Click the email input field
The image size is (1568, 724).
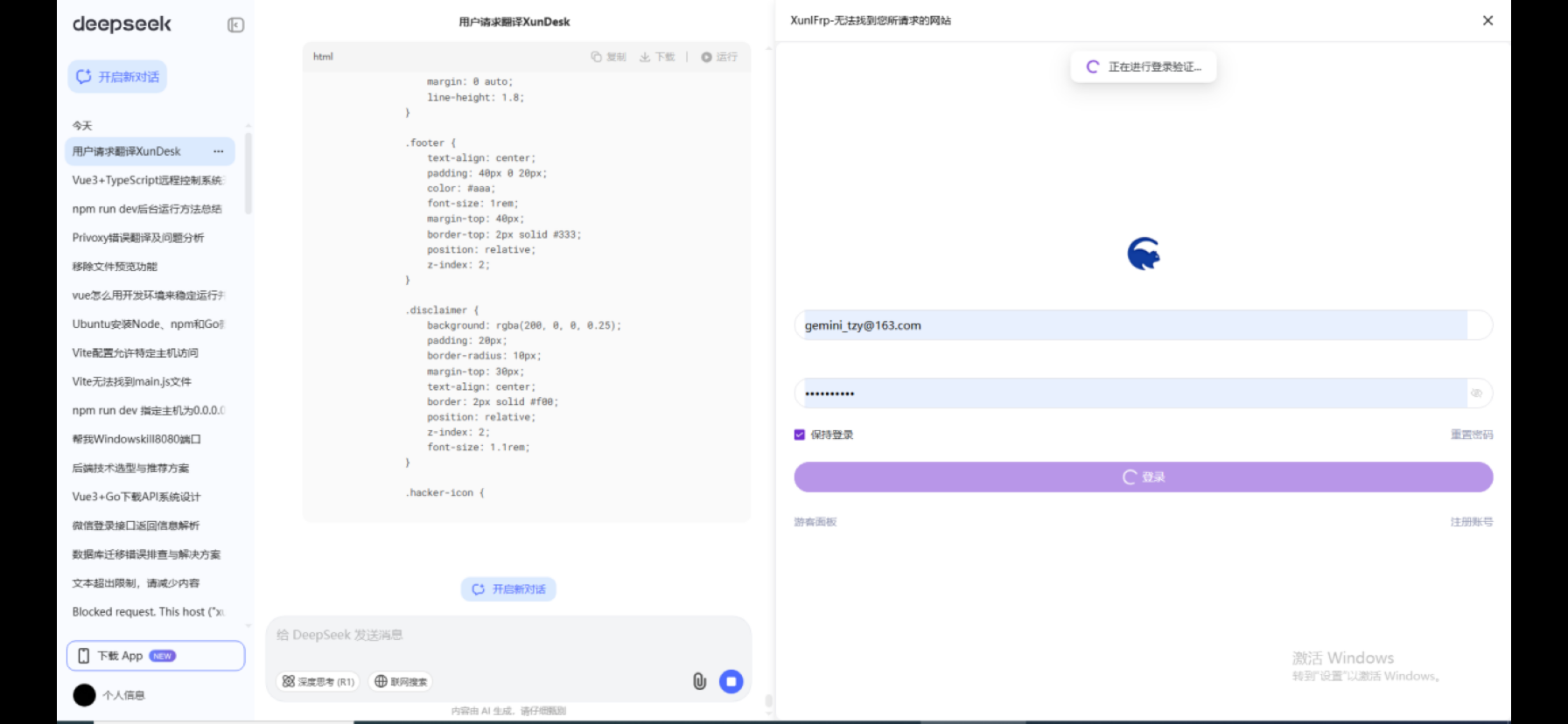[x=1129, y=325]
